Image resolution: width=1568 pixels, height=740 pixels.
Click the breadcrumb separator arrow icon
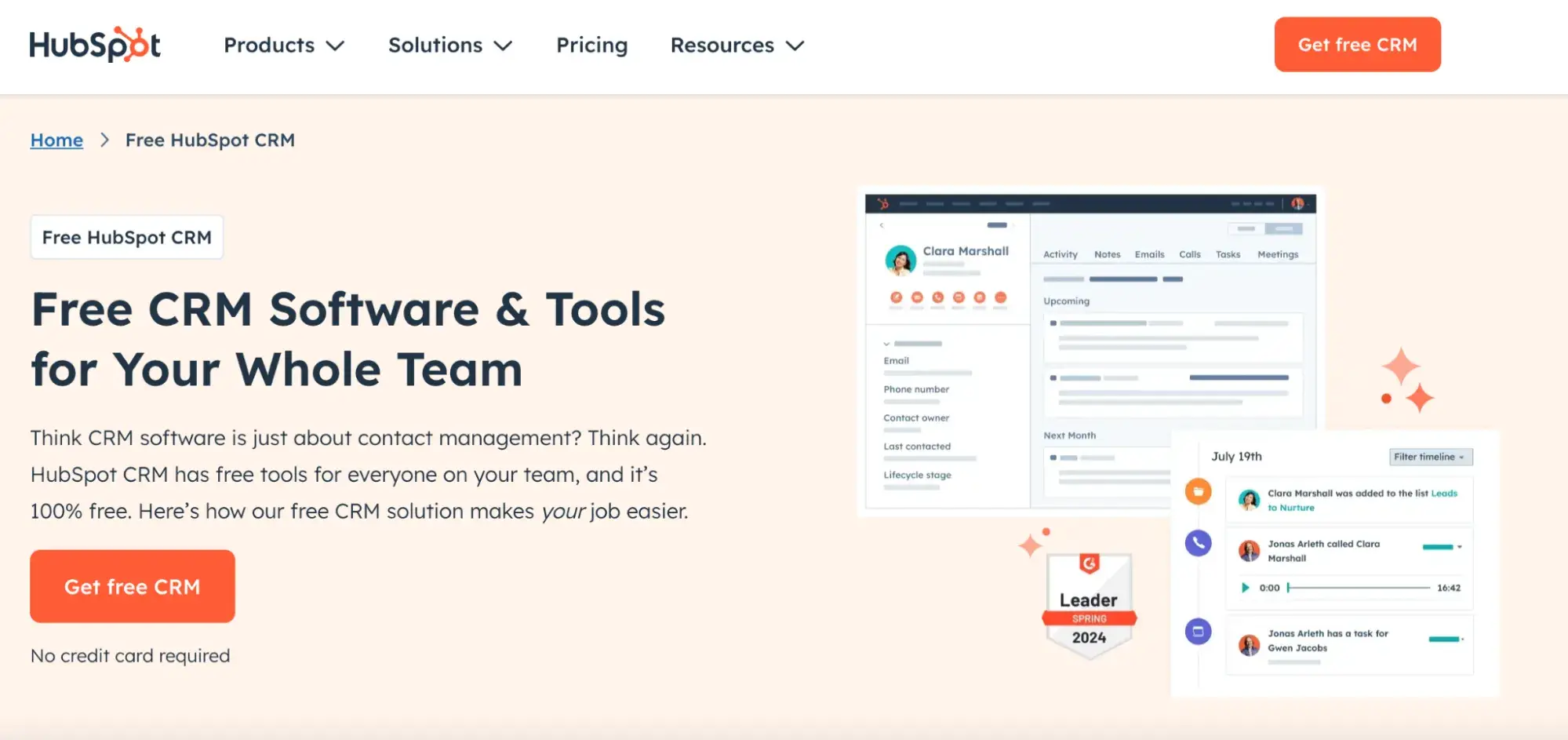click(104, 140)
